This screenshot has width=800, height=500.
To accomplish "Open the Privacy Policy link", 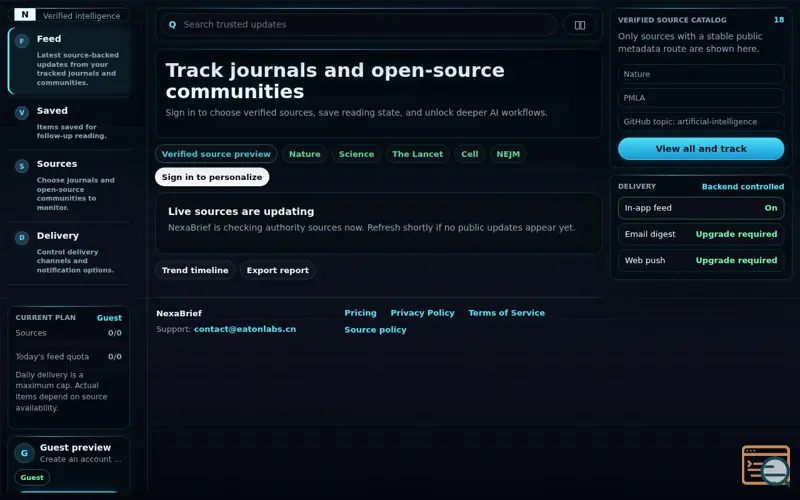I will click(422, 313).
